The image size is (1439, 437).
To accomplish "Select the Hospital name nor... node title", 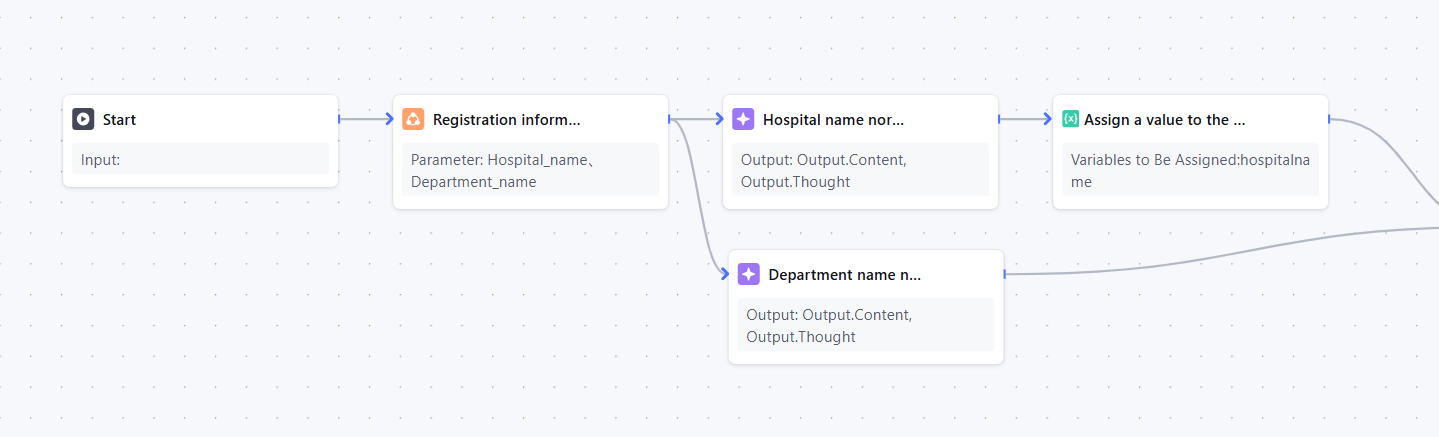I will 833,120.
